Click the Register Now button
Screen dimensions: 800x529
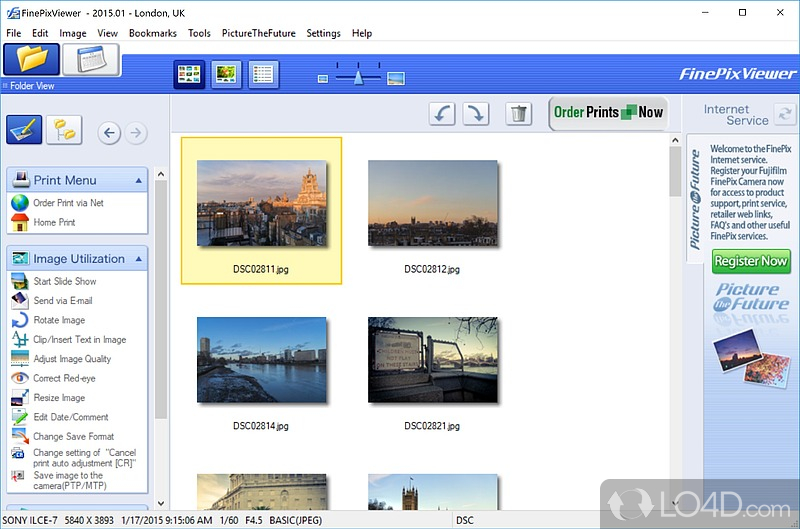751,261
